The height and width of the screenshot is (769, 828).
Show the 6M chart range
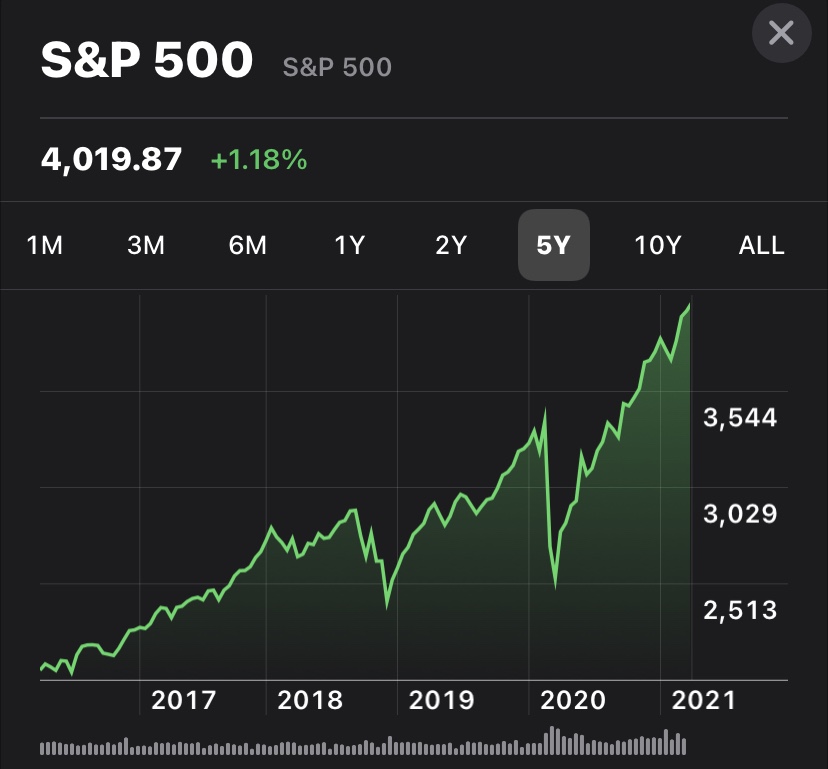click(248, 246)
